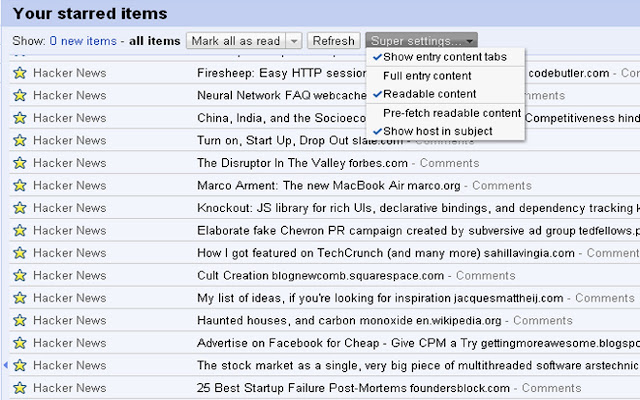Screen dimensions: 640x400
Task: Click Hacker News source beside Knockout entry
Action: (69, 208)
